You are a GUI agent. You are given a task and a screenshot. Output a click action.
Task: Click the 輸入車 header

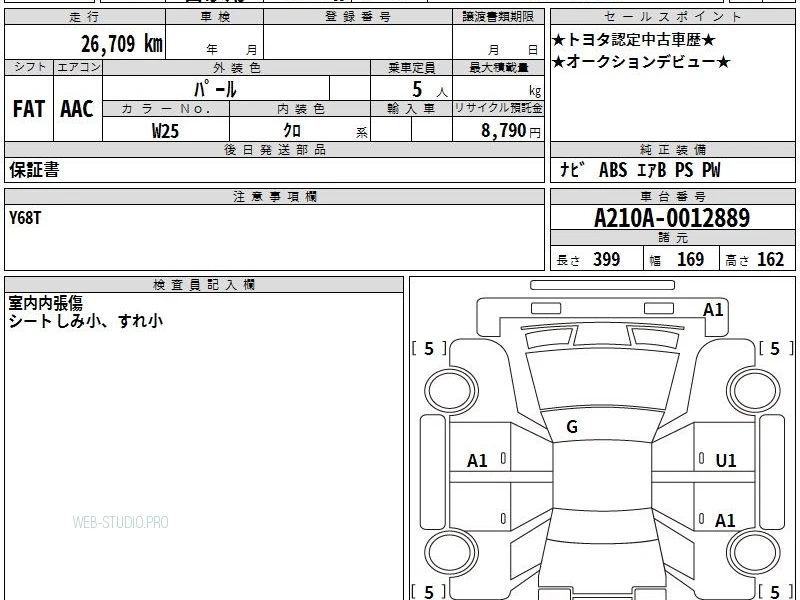click(x=411, y=109)
